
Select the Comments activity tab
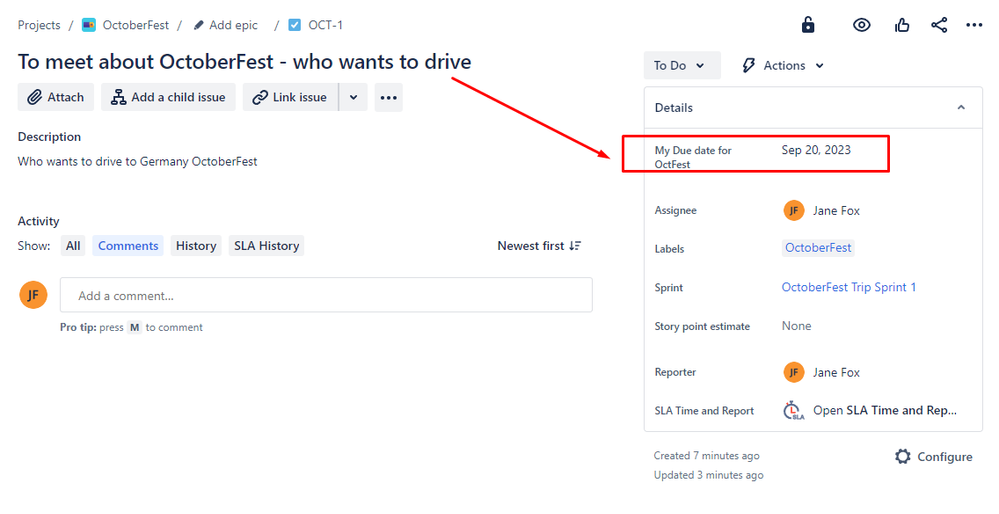pyautogui.click(x=128, y=246)
